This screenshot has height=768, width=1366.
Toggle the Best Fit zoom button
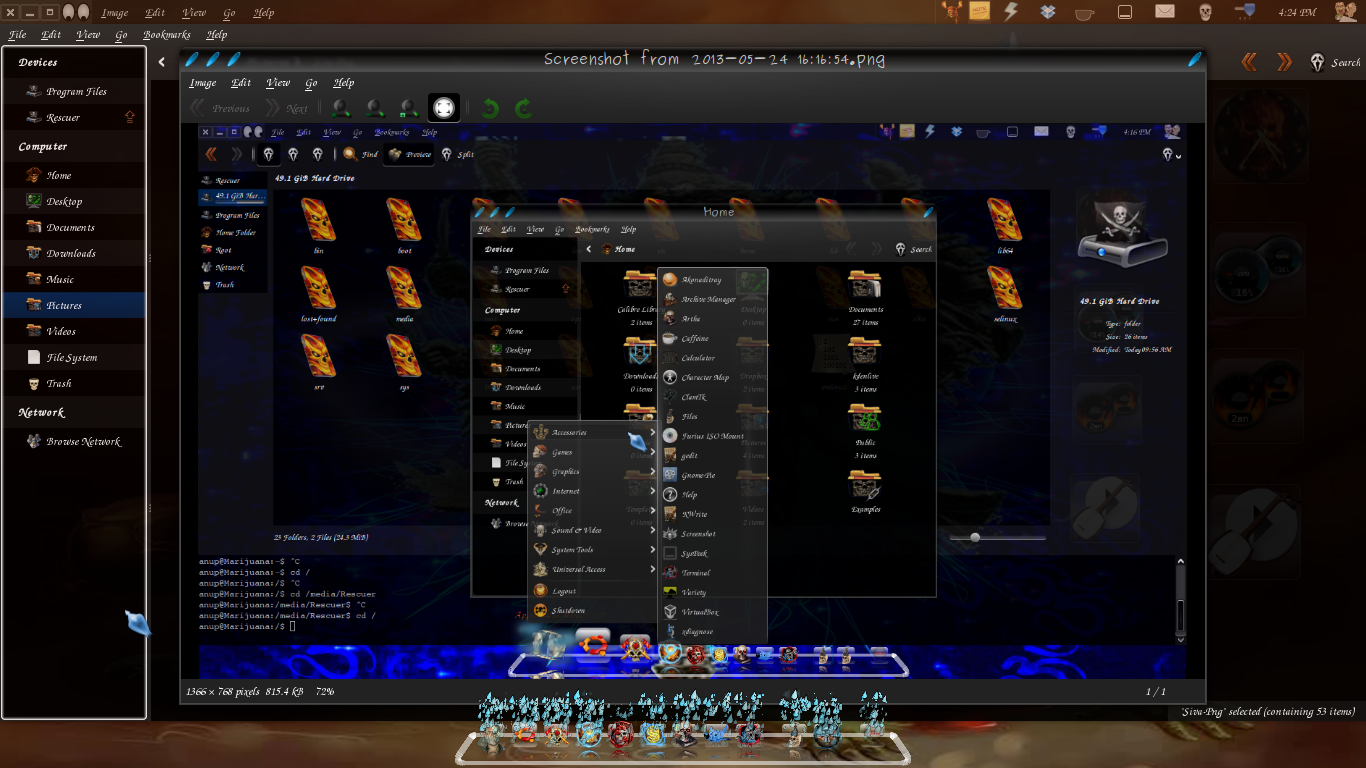pyautogui.click(x=444, y=108)
